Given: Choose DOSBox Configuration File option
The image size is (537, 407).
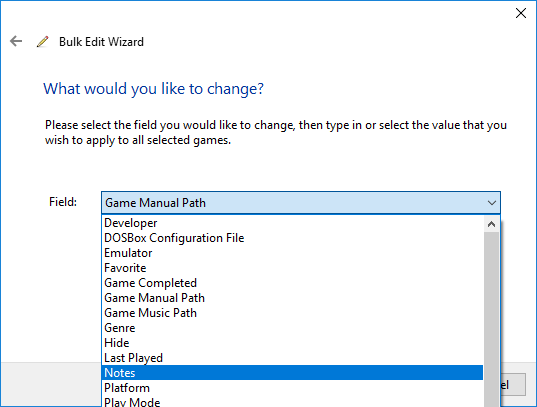Looking at the screenshot, I should click(x=292, y=238).
